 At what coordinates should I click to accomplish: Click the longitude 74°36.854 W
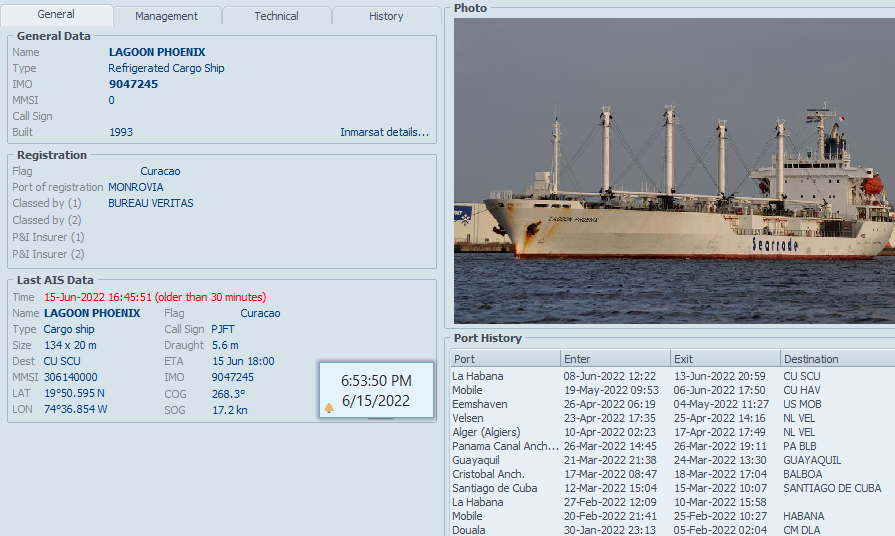(x=75, y=409)
